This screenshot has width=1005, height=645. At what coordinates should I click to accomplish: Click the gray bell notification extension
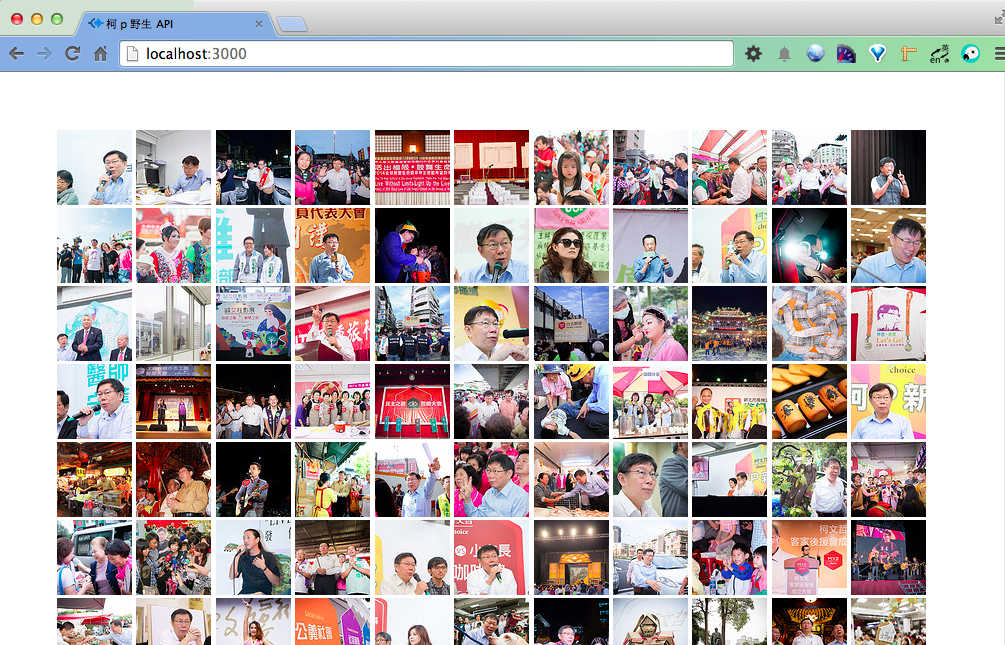tap(784, 54)
